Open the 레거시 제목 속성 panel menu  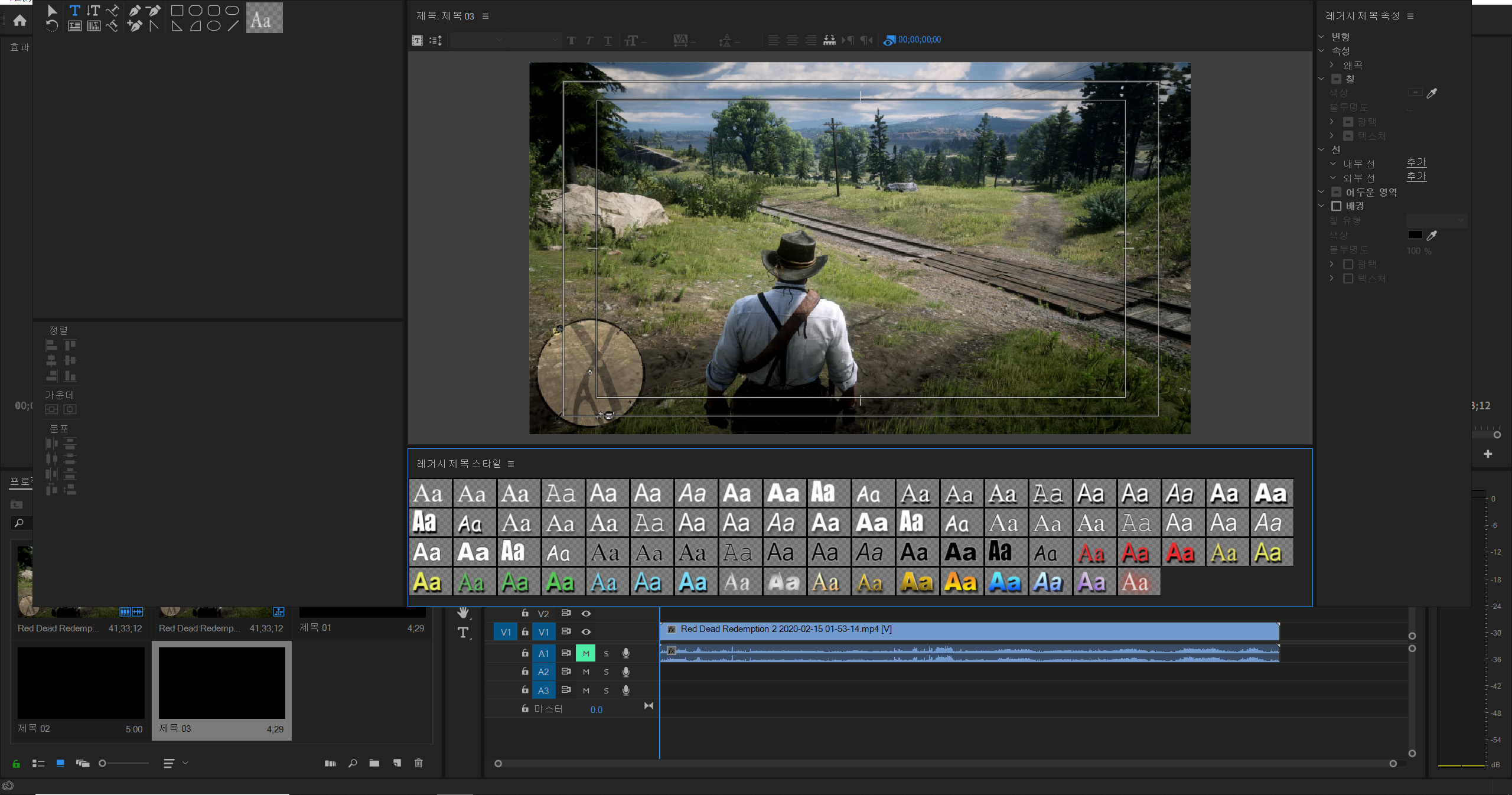1410,17
